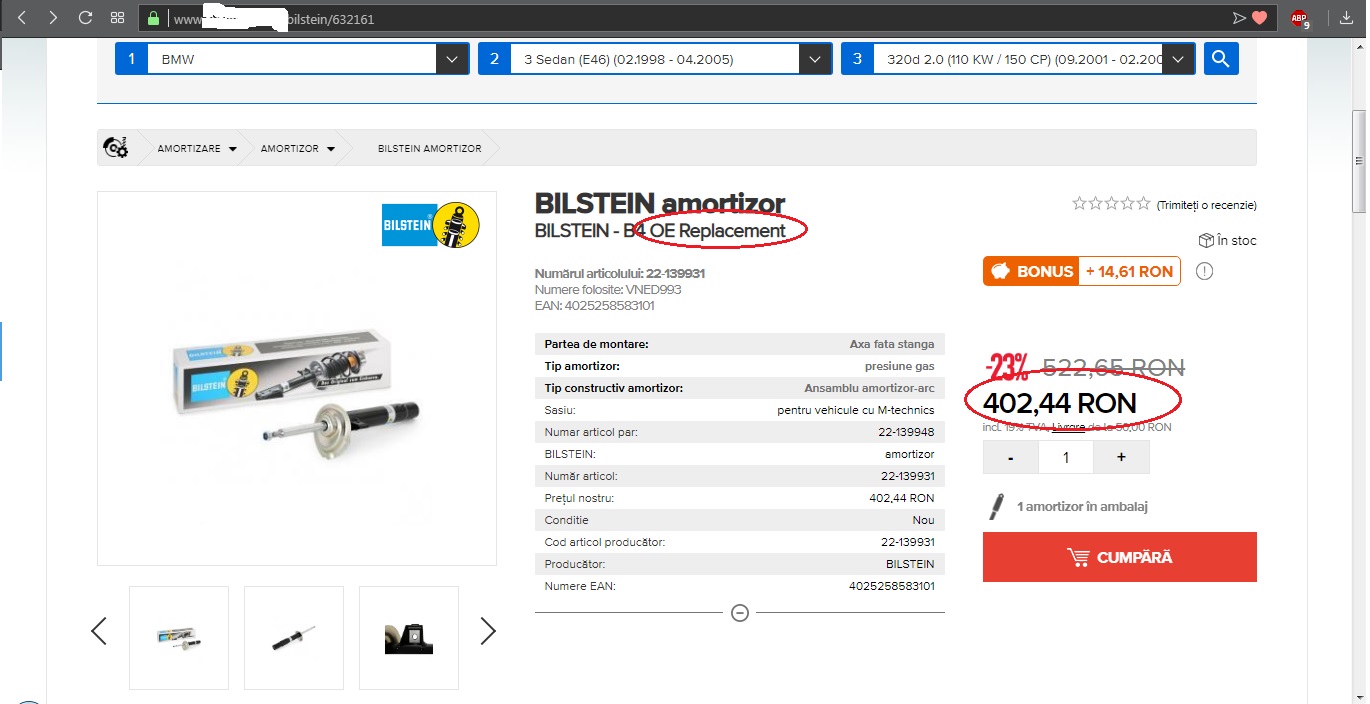Viewport: 1370px width, 704px height.
Task: Show next thumbnails with right arrow
Action: (488, 631)
